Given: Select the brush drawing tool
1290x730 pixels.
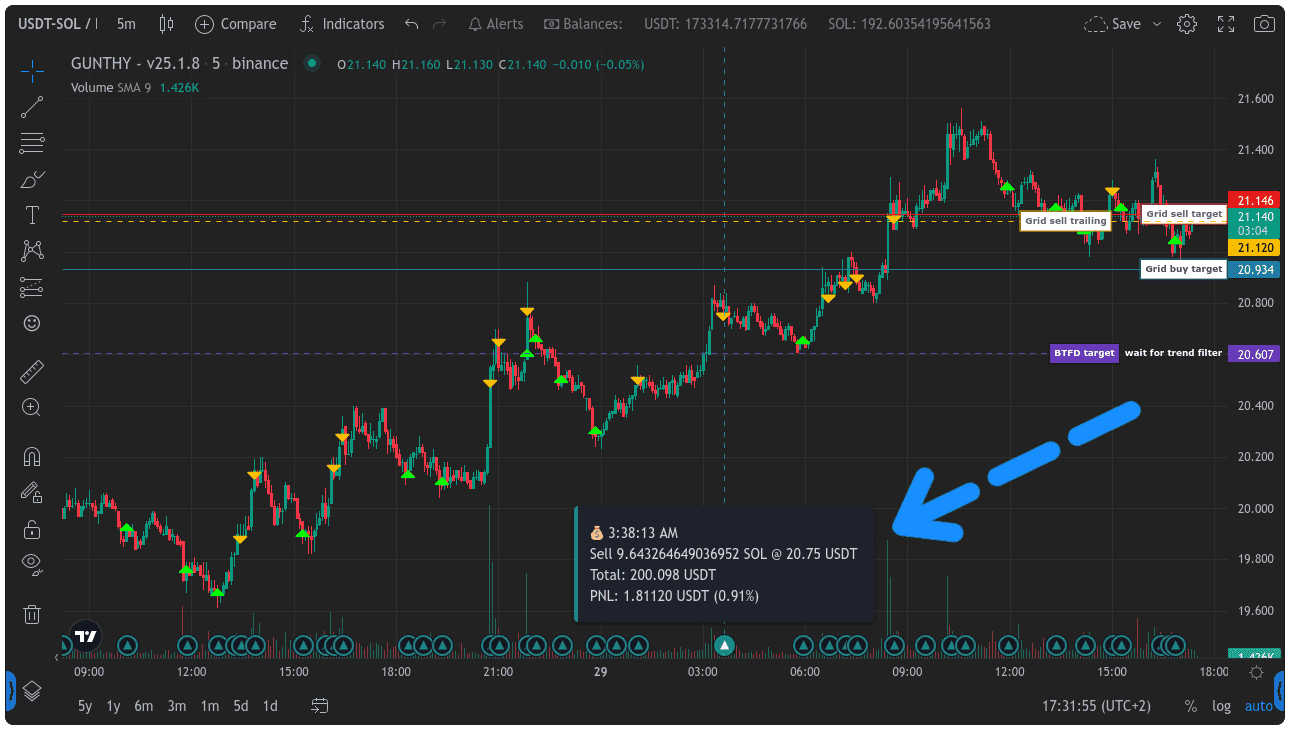Looking at the screenshot, I should [32, 180].
